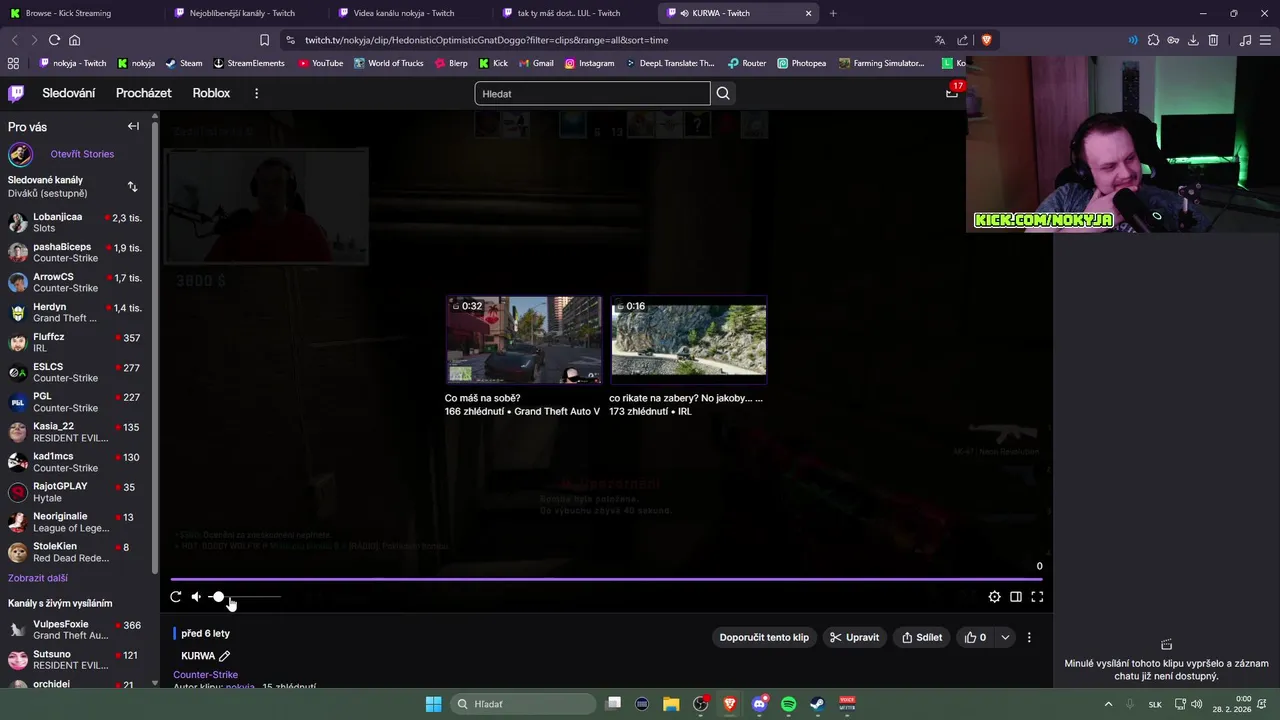Open browser extensions puzzle icon
1280x720 pixels.
point(1153,40)
